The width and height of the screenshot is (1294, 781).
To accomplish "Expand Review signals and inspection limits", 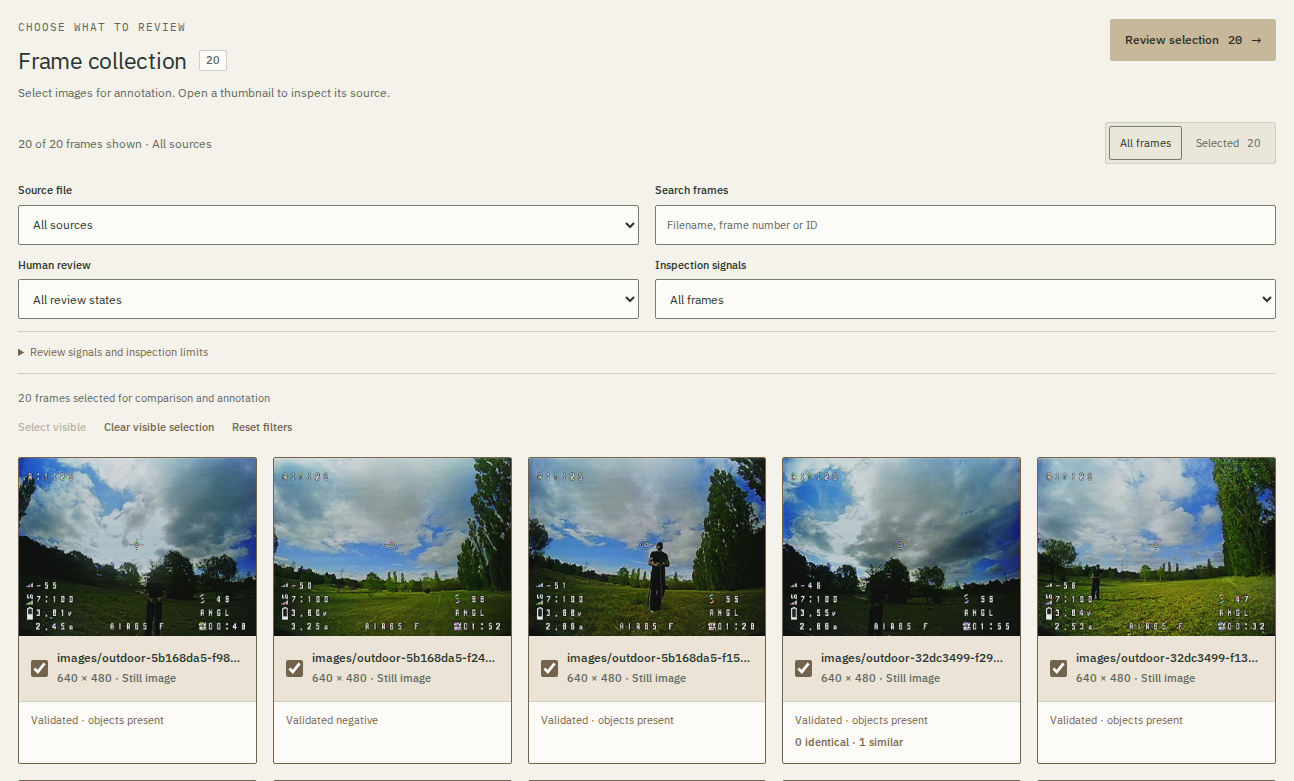I will (x=113, y=352).
